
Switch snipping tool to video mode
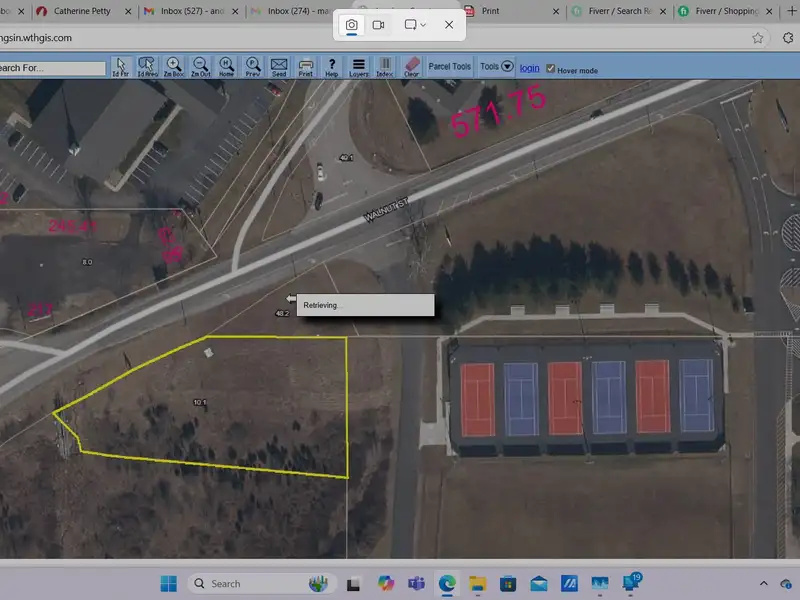coord(379,24)
